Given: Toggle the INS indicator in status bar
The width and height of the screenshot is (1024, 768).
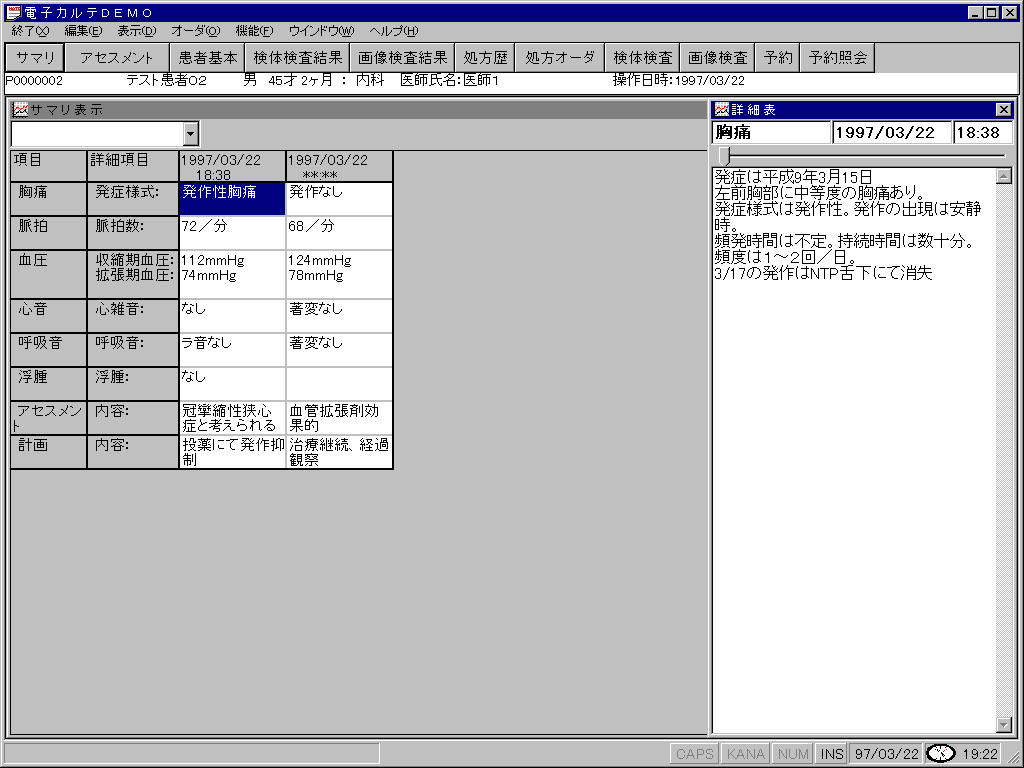Looking at the screenshot, I should [x=831, y=754].
